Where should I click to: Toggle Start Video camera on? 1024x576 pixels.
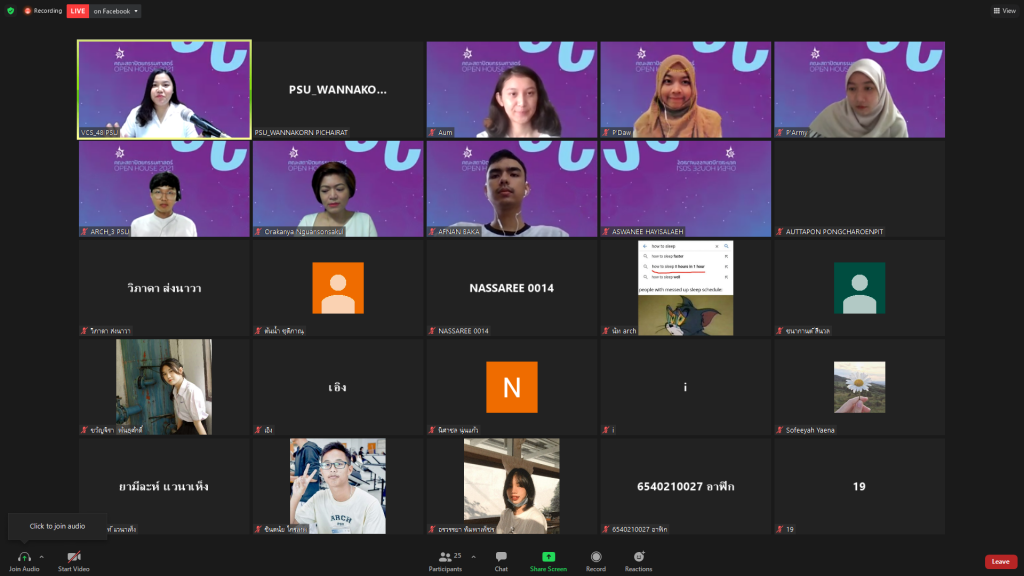73,557
